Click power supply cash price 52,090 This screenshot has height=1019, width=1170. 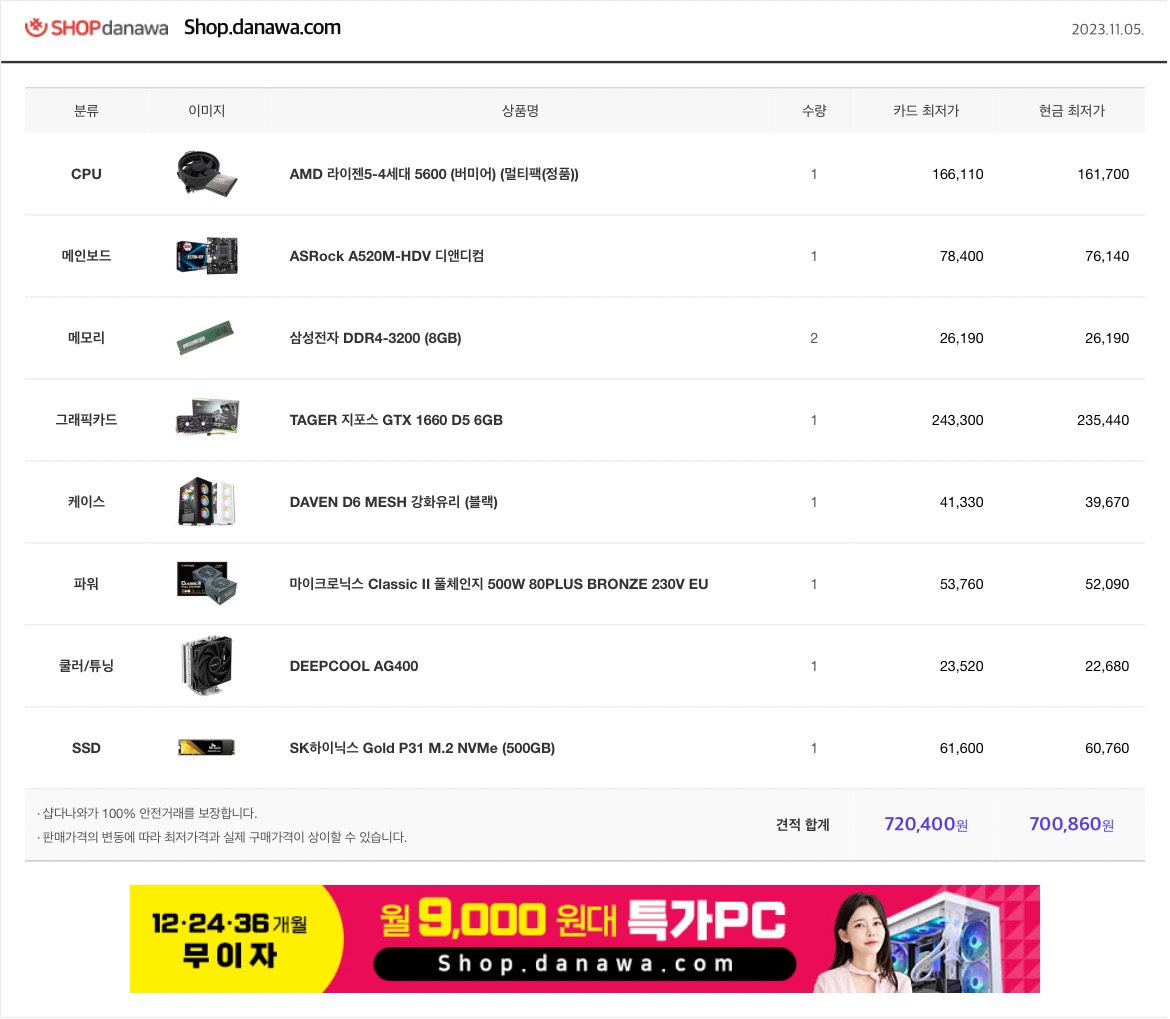pyautogui.click(x=1107, y=585)
